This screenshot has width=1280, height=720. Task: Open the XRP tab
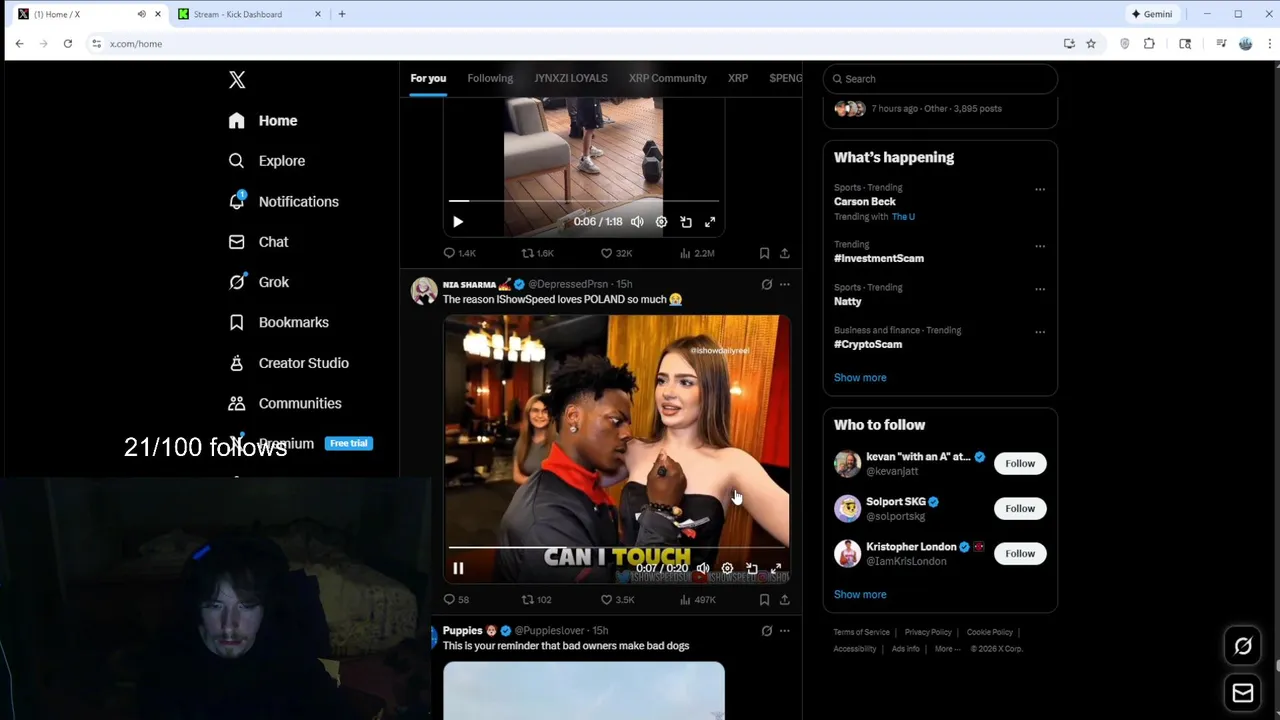pyautogui.click(x=738, y=78)
